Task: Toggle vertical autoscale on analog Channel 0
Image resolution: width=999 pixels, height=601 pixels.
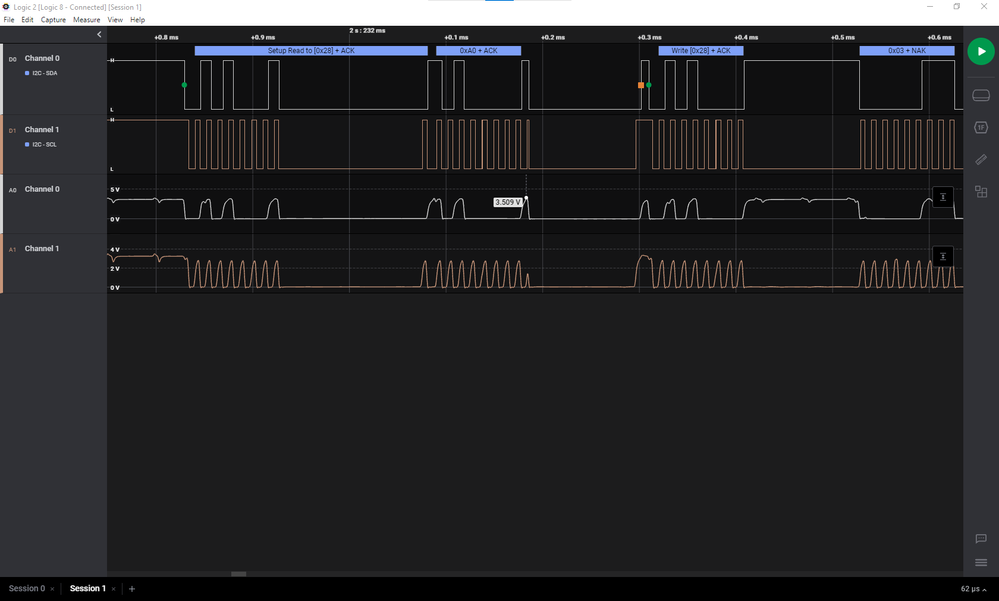Action: click(x=943, y=197)
